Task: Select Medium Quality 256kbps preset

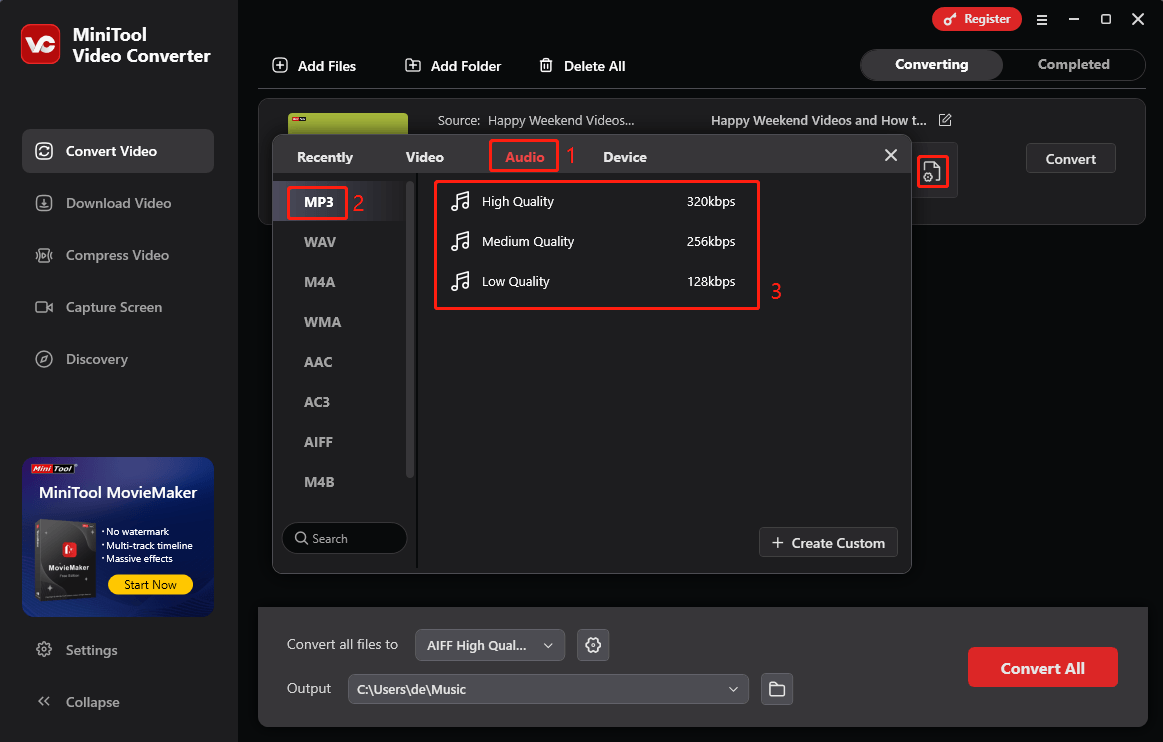Action: [x=594, y=241]
